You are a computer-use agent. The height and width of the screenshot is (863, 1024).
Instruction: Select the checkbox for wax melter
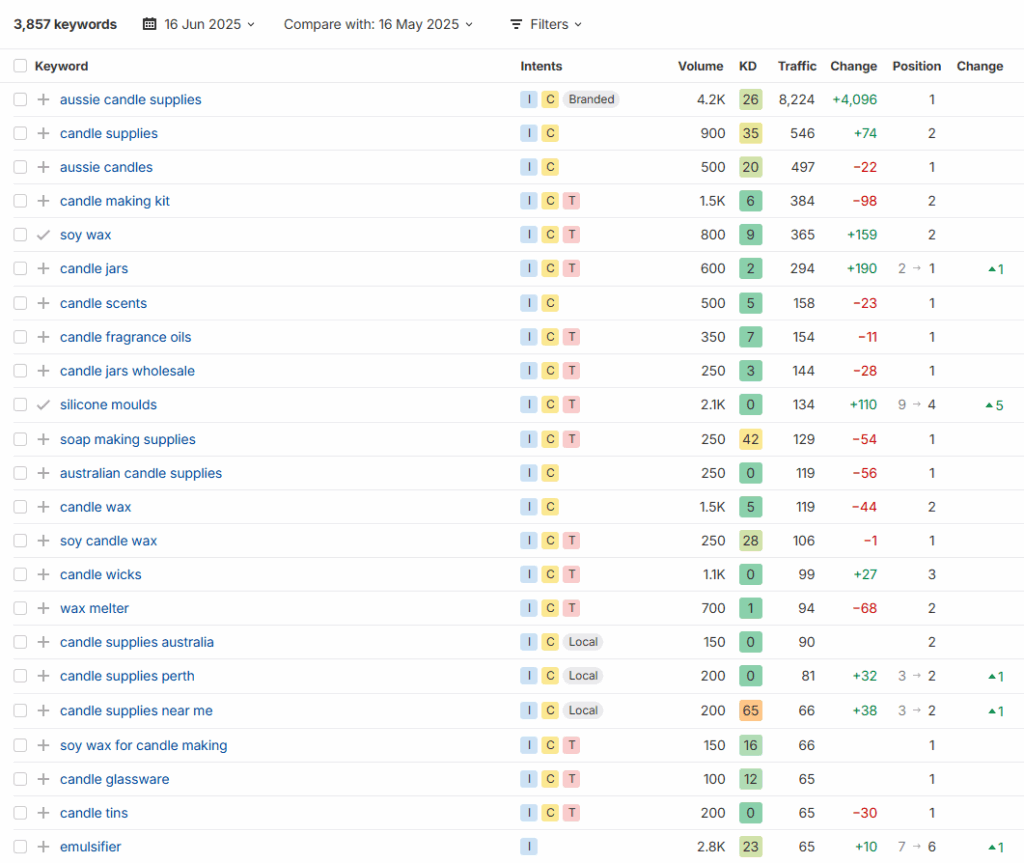[20, 609]
